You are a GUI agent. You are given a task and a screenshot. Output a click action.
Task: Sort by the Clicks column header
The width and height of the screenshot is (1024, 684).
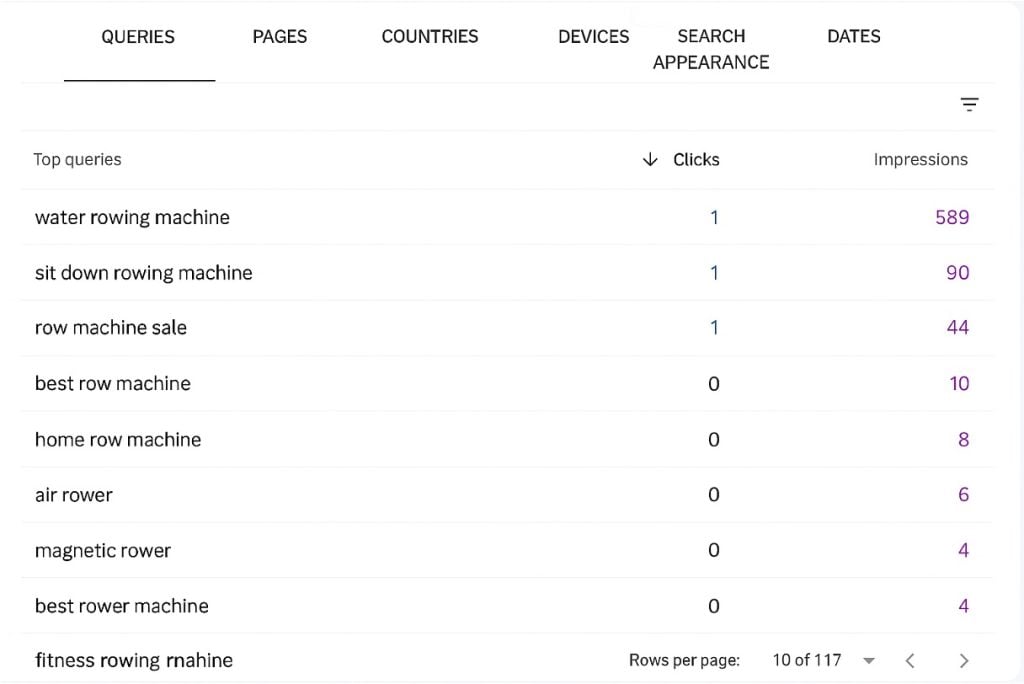point(696,159)
